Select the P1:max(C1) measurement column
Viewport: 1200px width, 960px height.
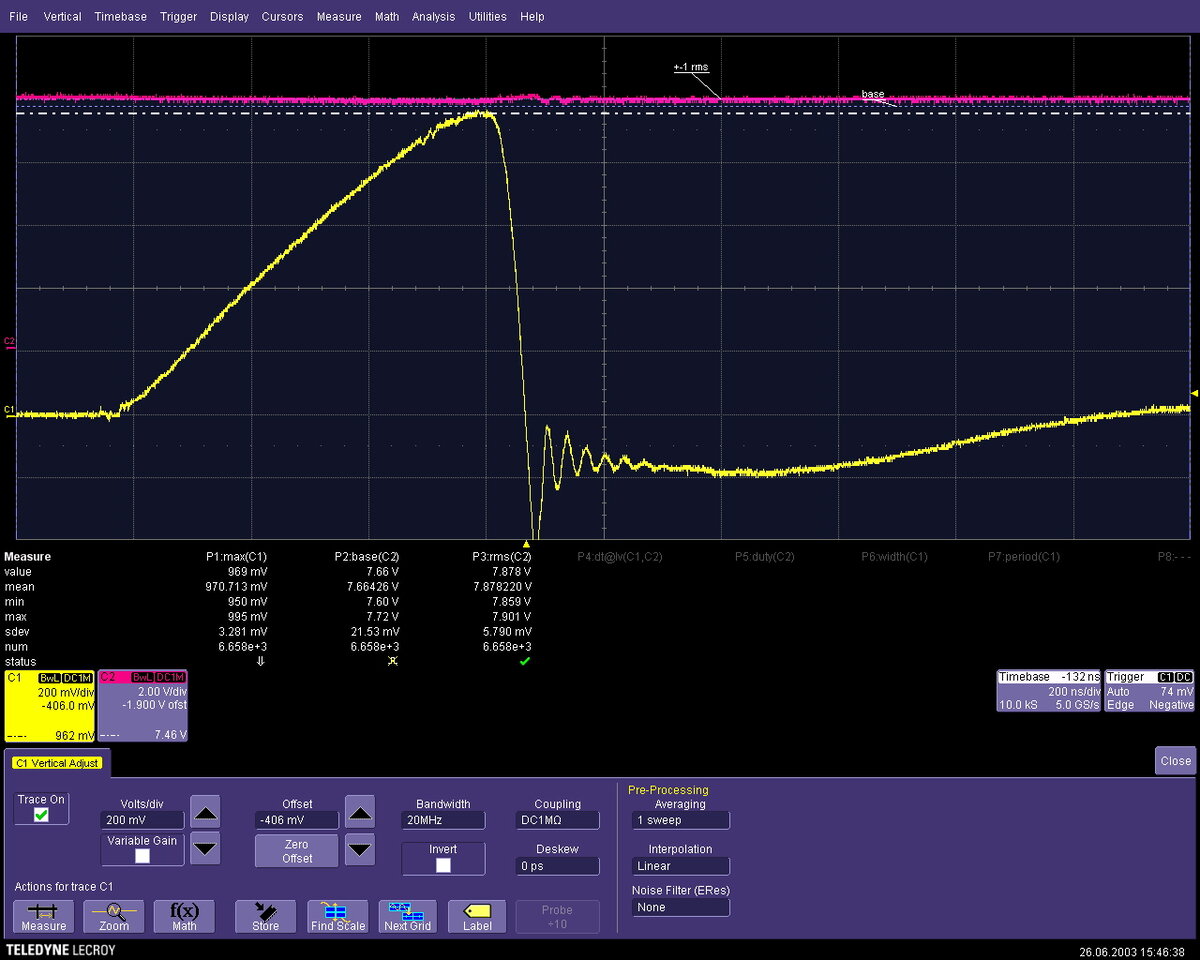pos(237,557)
